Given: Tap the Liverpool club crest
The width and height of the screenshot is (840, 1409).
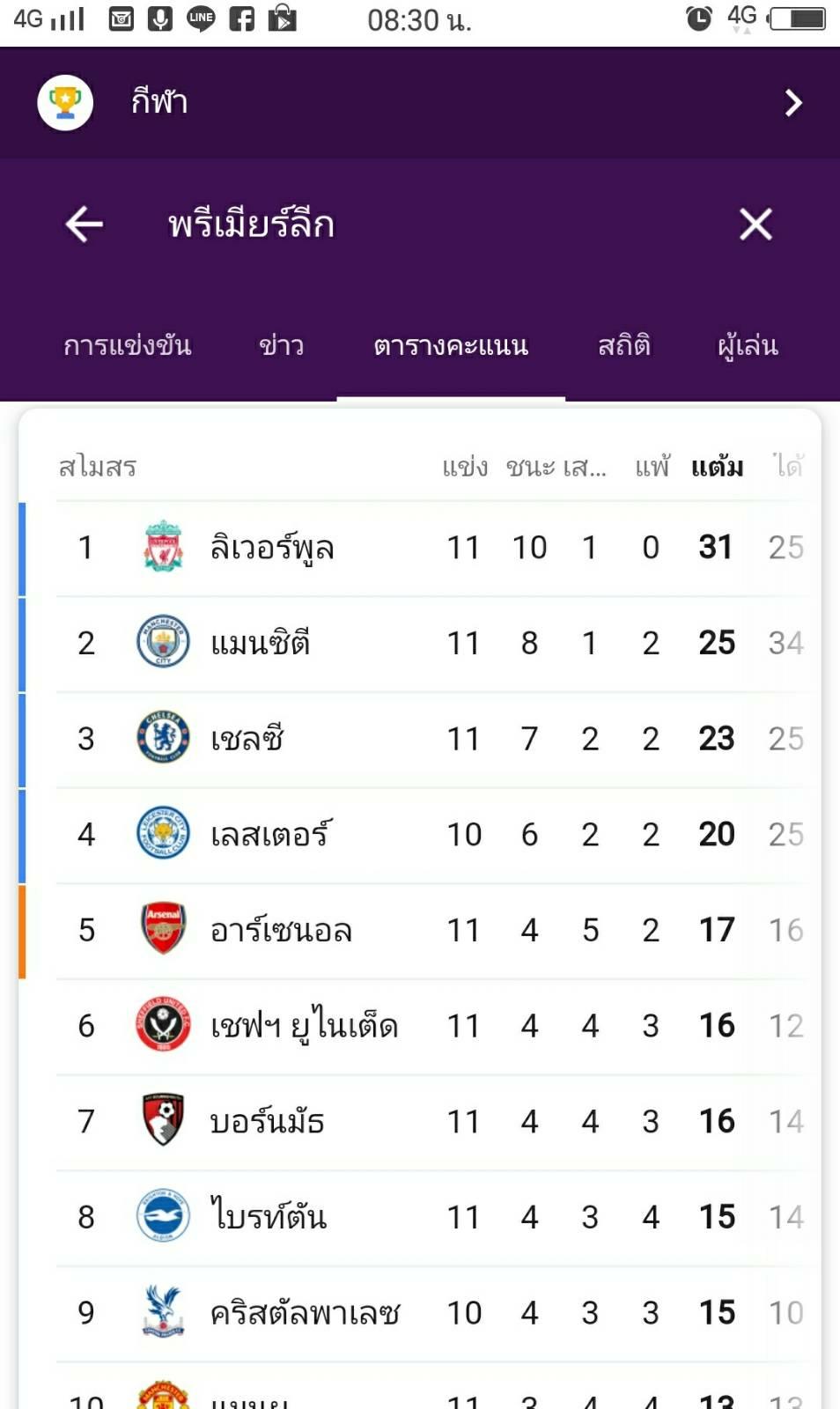Looking at the screenshot, I should [x=163, y=547].
